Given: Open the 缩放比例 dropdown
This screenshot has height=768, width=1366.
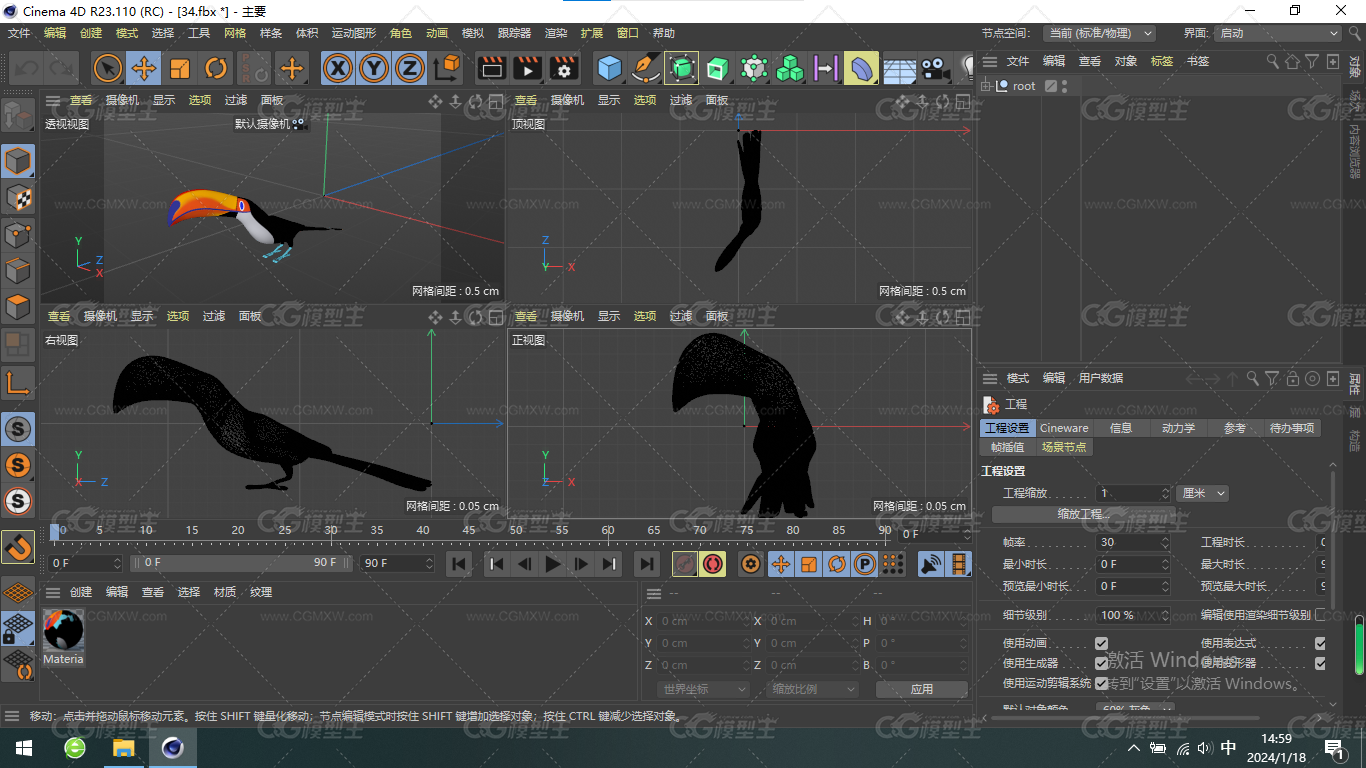Looking at the screenshot, I should coord(813,689).
